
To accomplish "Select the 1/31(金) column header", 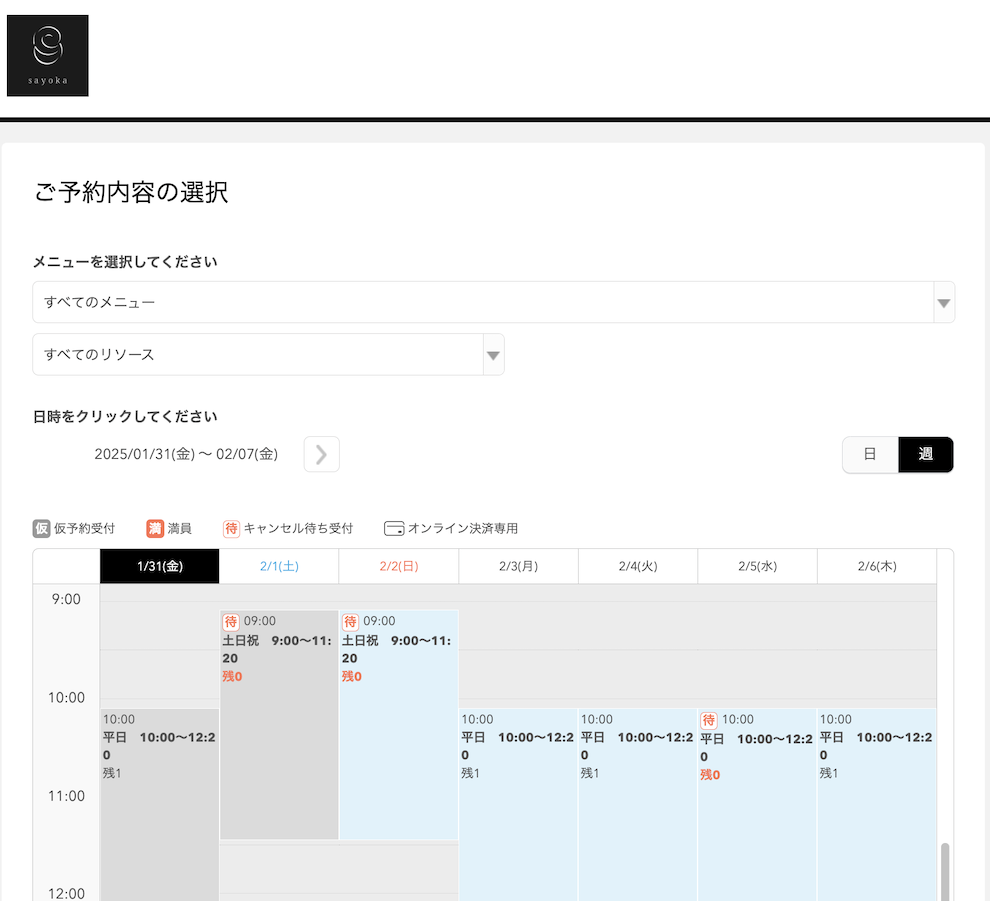I will (x=159, y=566).
